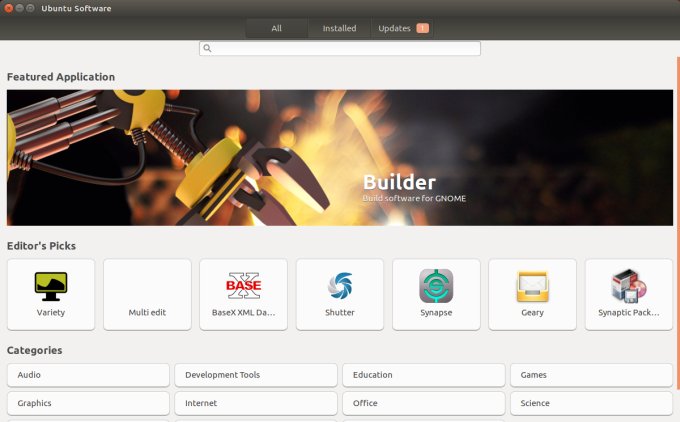Click the Builder featured application banner
This screenshot has height=422, width=680.
click(x=340, y=157)
